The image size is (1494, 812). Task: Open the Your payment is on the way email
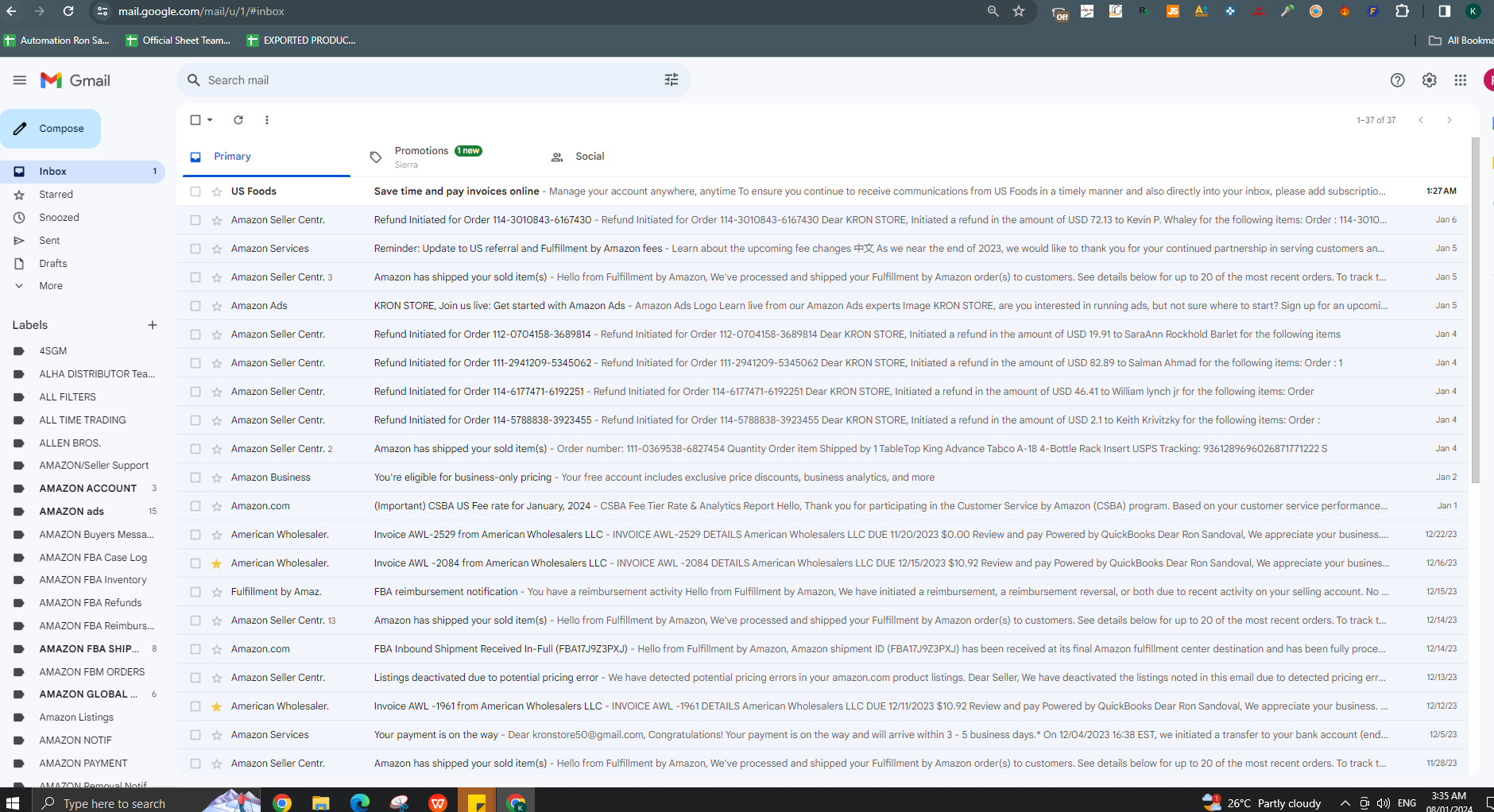[x=822, y=735]
